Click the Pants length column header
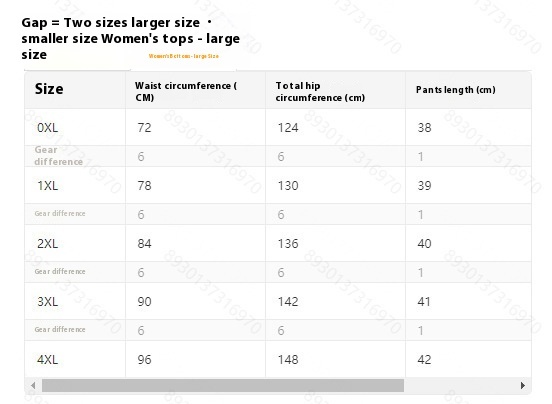 click(x=456, y=90)
